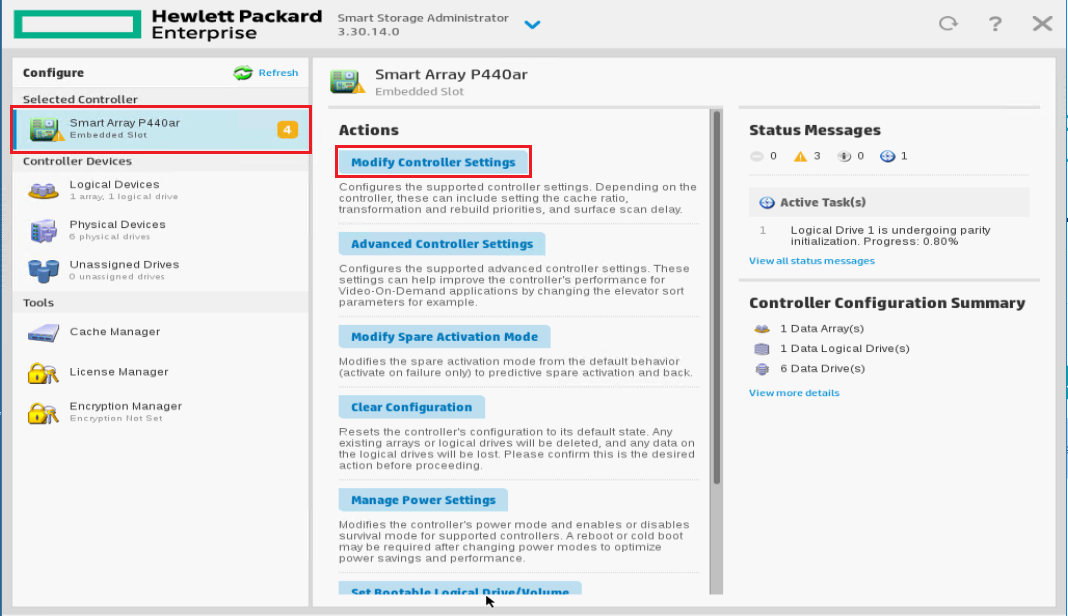Click the critical status count icon
Screen dimensions: 1068x616
point(756,156)
